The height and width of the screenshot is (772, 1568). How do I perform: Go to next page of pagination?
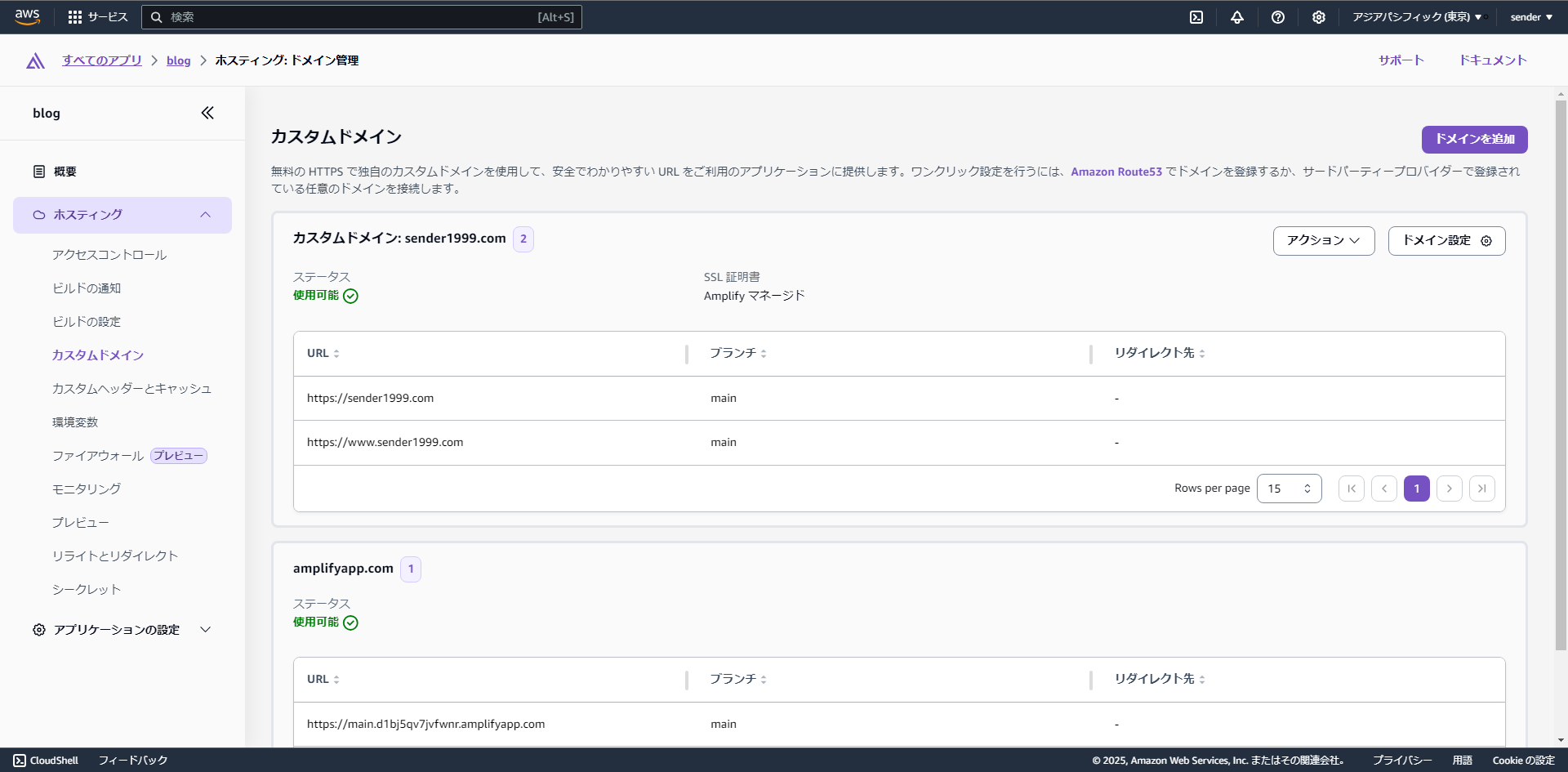(x=1450, y=489)
